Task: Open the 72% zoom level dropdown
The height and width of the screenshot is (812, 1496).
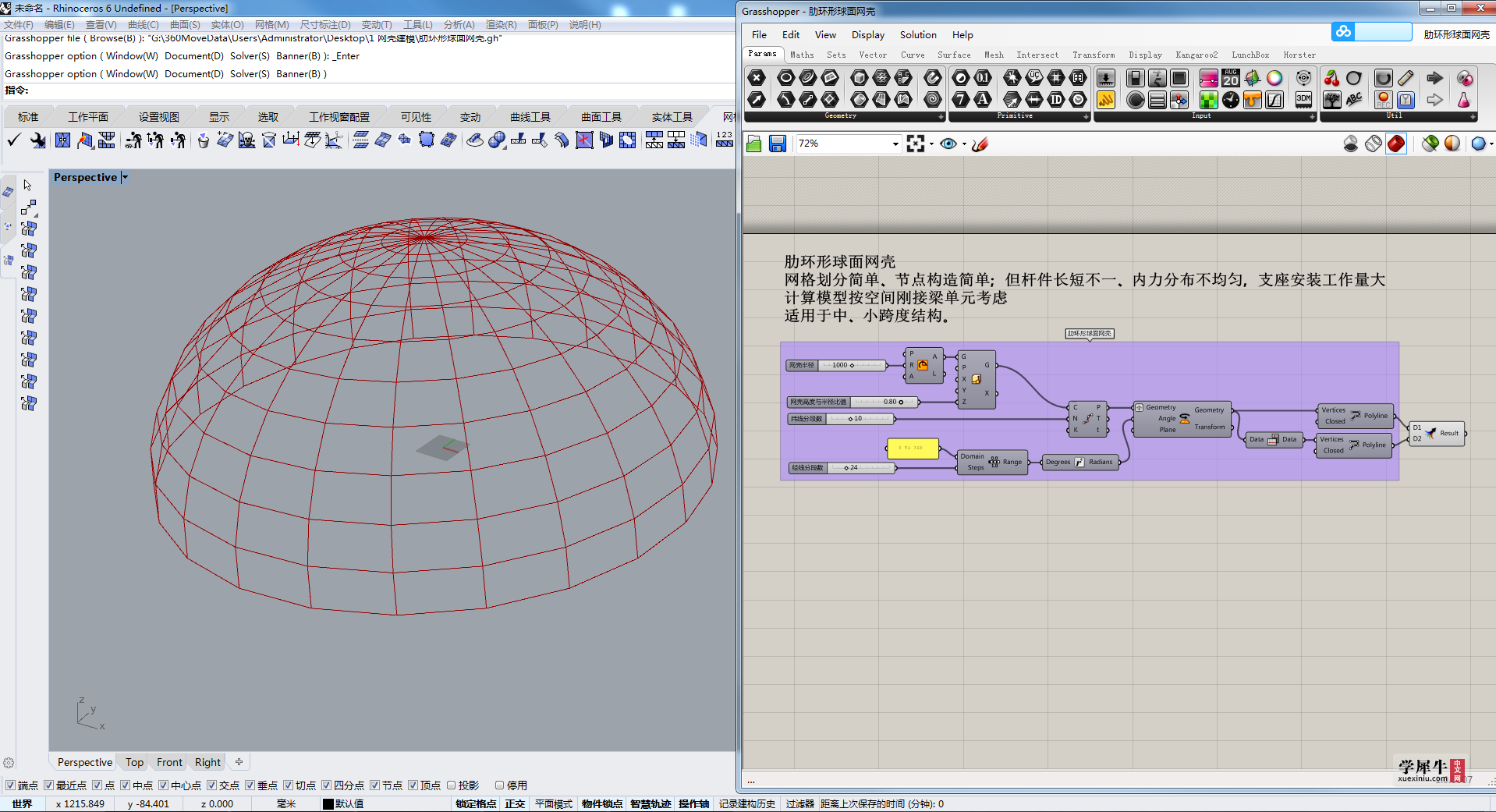Action: pos(895,144)
